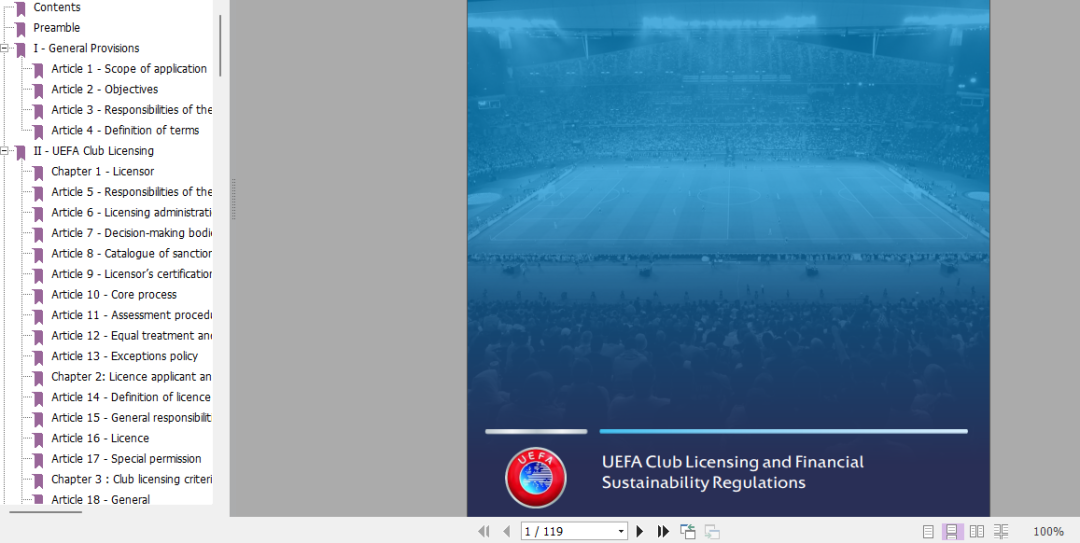The width and height of the screenshot is (1080, 543).
Task: Go to the previous page
Action: (506, 532)
